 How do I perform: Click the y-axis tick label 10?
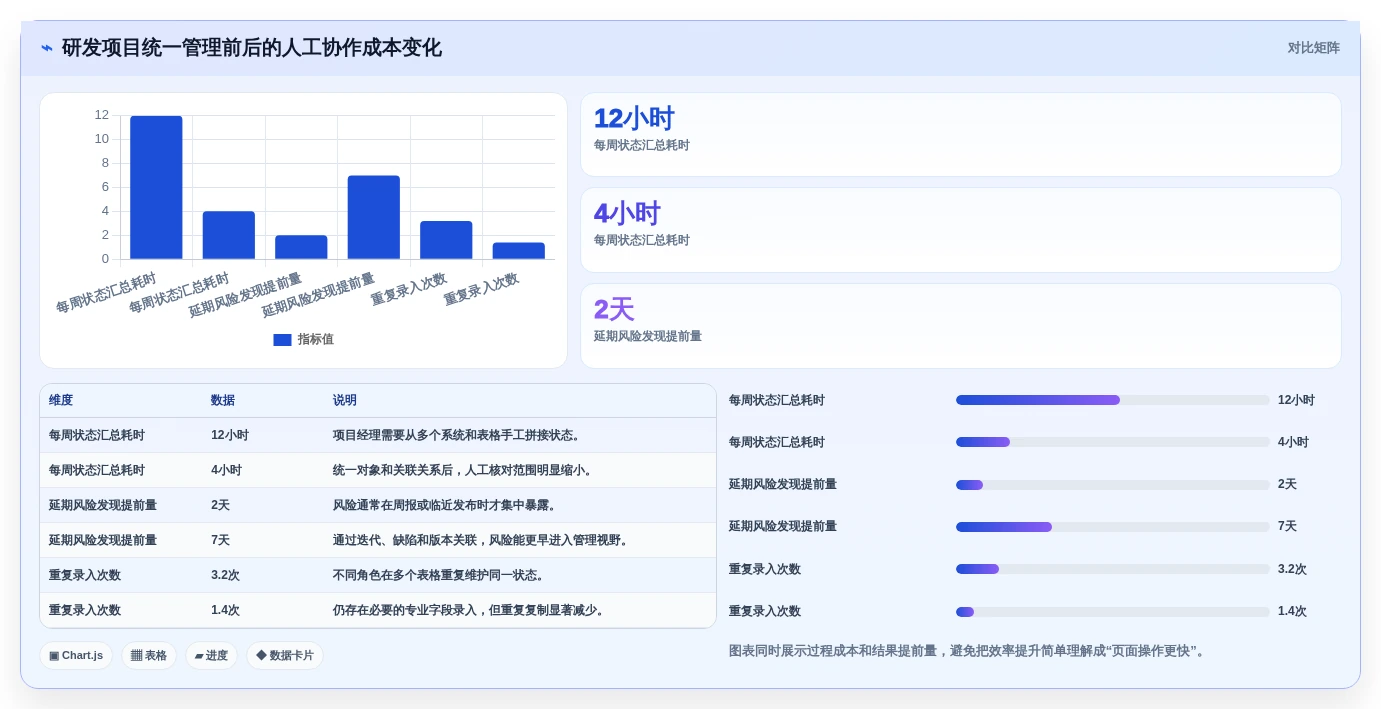point(102,139)
